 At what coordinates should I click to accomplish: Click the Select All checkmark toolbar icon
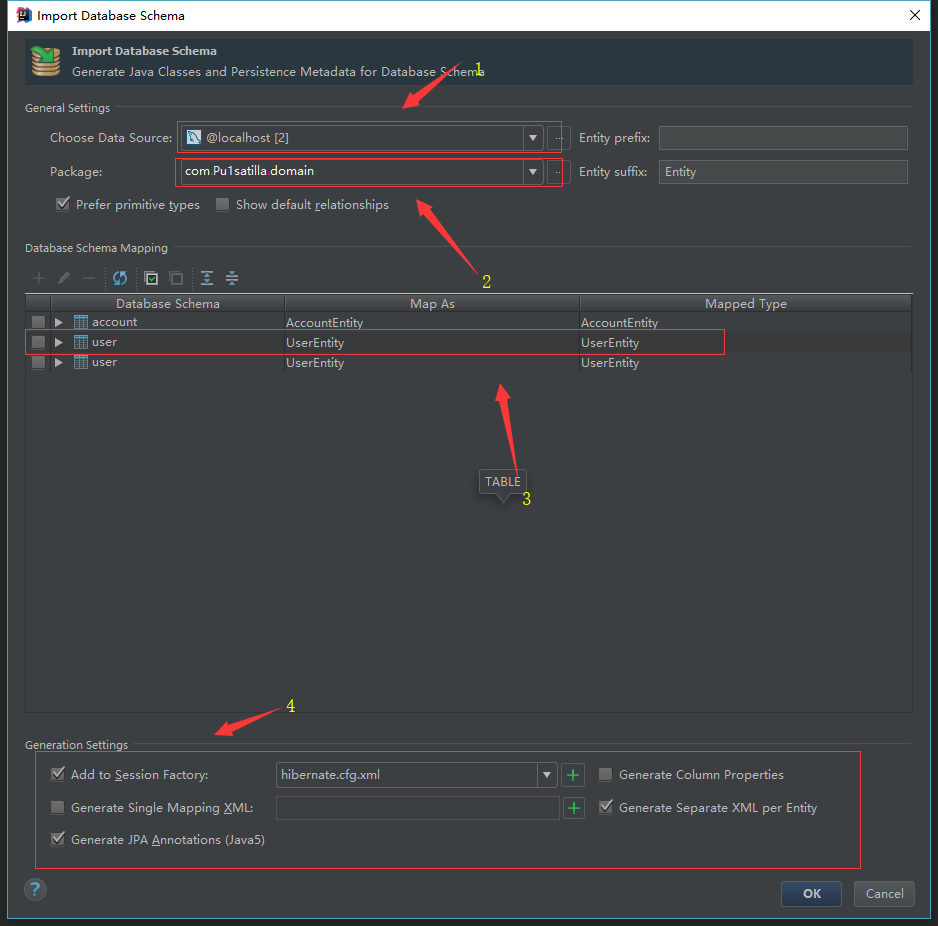[151, 279]
